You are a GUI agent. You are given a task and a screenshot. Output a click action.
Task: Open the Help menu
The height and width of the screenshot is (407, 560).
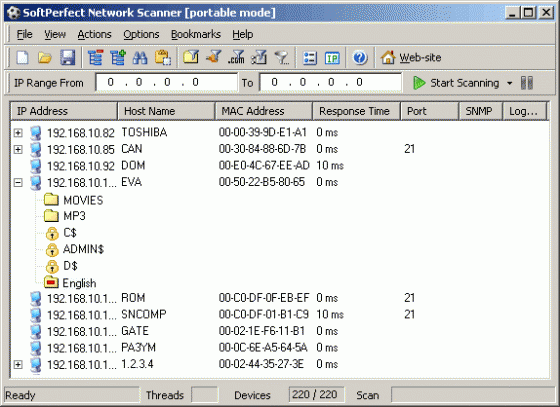(243, 34)
